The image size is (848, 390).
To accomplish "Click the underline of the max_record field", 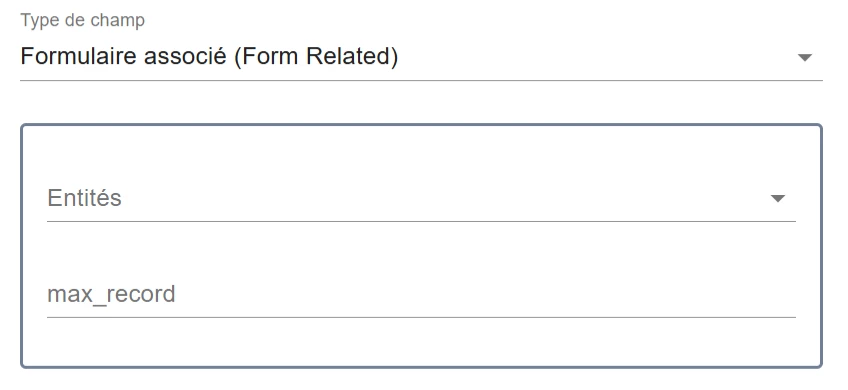I will pyautogui.click(x=421, y=318).
